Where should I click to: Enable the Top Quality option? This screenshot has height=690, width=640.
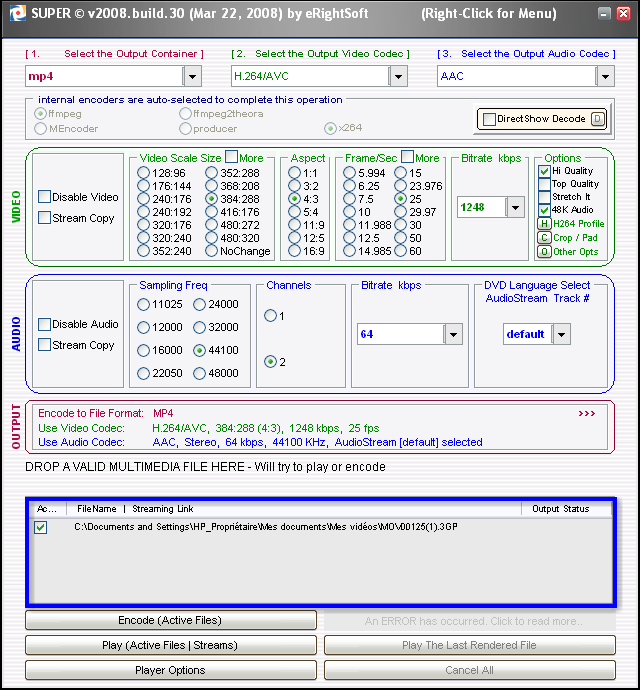tap(544, 184)
